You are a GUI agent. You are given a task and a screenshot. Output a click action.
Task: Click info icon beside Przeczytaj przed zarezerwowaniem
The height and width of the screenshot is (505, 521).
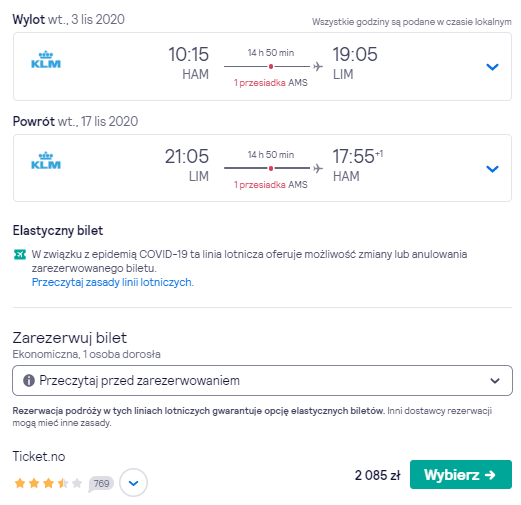pos(29,380)
